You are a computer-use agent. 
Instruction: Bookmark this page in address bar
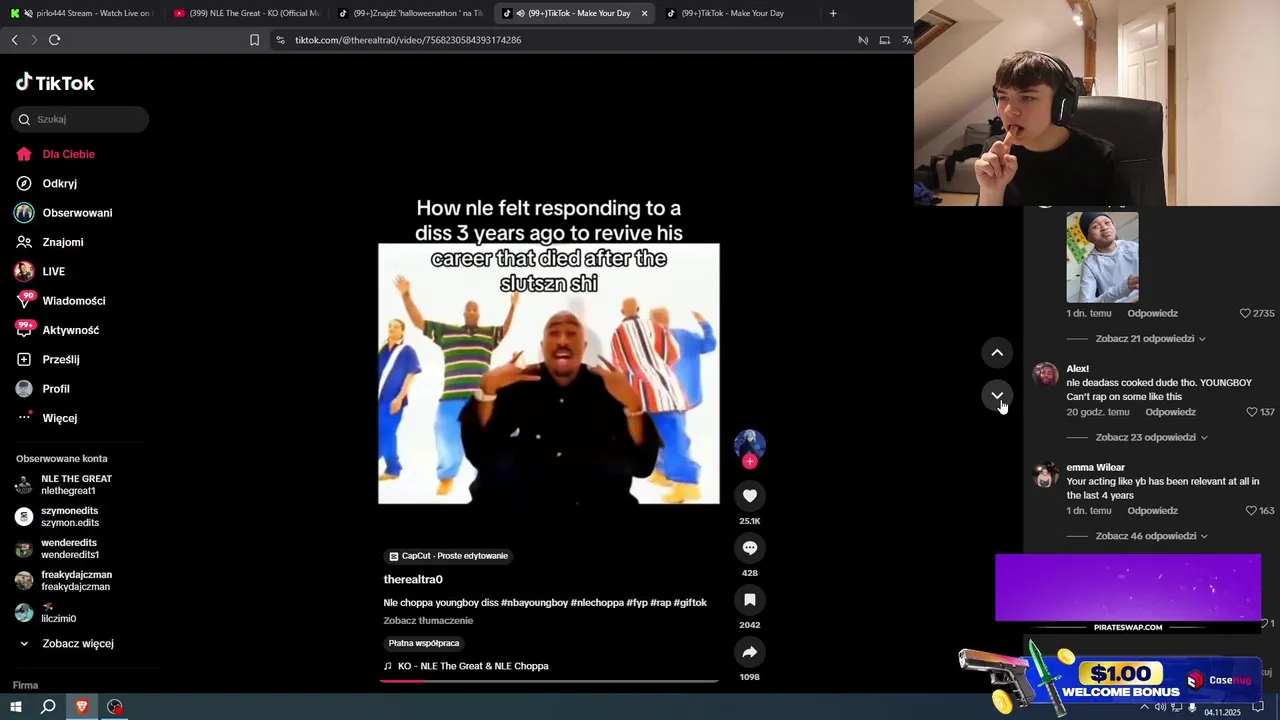coord(254,40)
